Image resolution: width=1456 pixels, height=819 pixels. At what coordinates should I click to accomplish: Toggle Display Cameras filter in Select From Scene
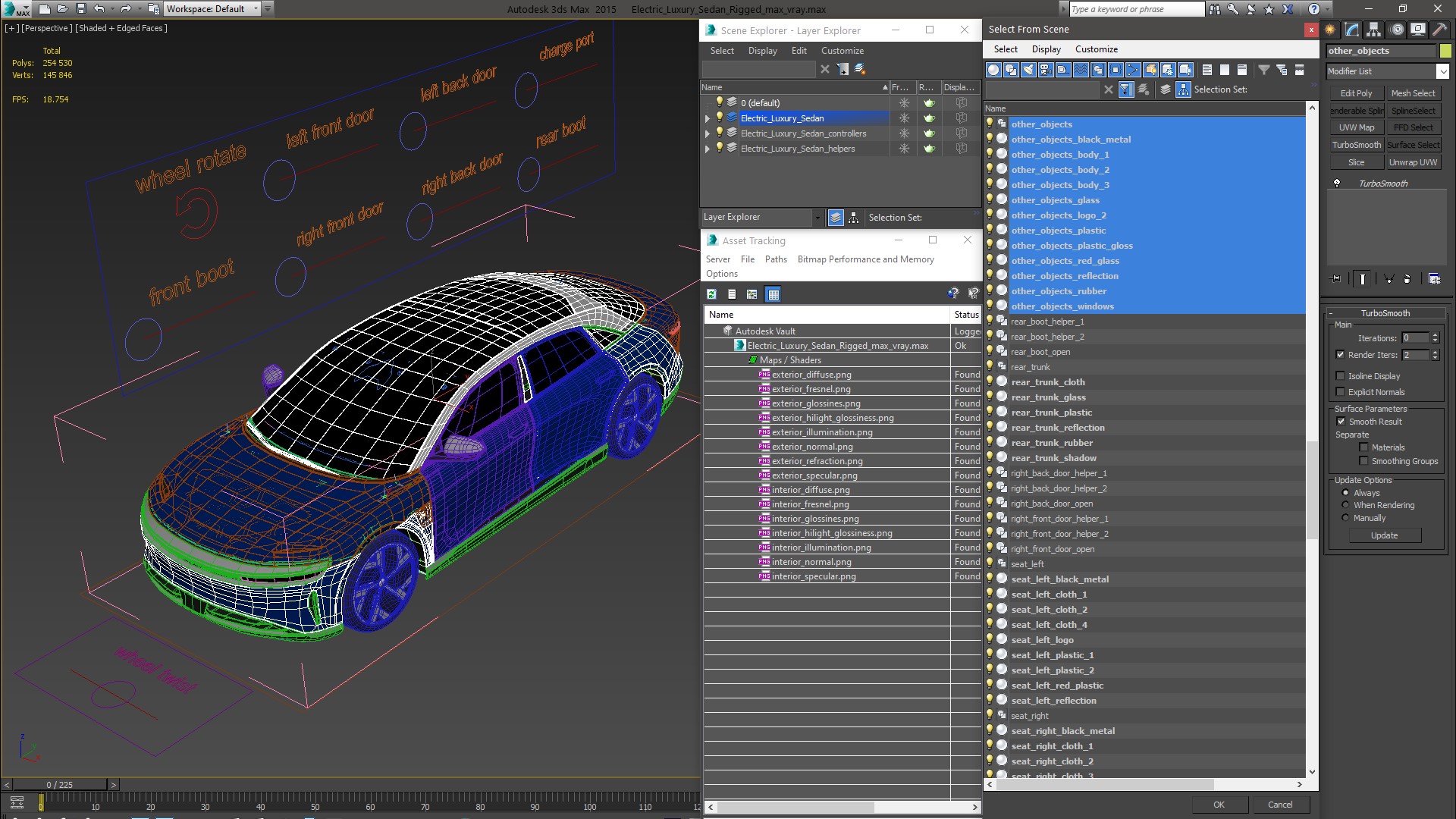(x=1046, y=70)
